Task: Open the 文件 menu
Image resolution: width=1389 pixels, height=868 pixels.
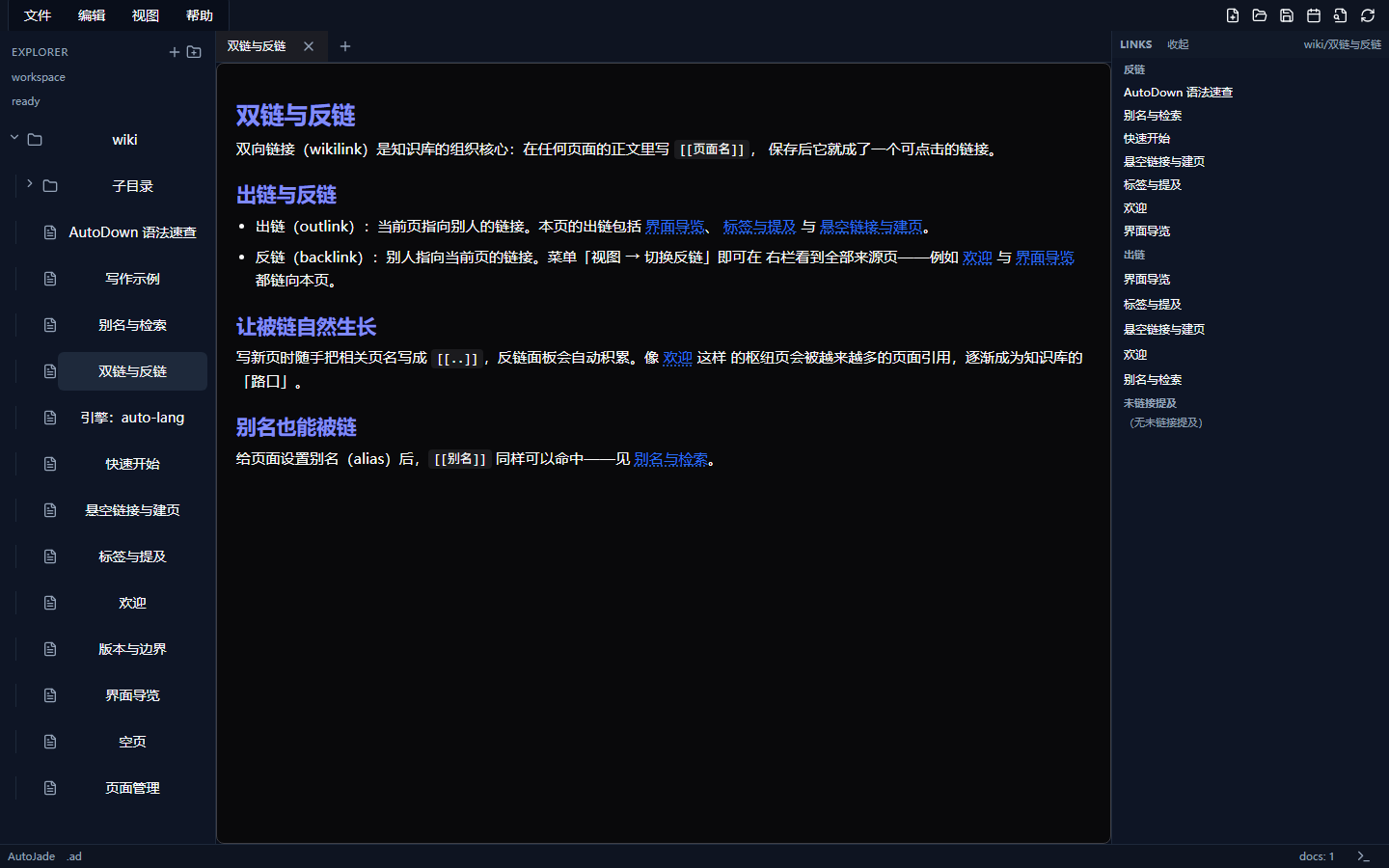Action: (38, 15)
